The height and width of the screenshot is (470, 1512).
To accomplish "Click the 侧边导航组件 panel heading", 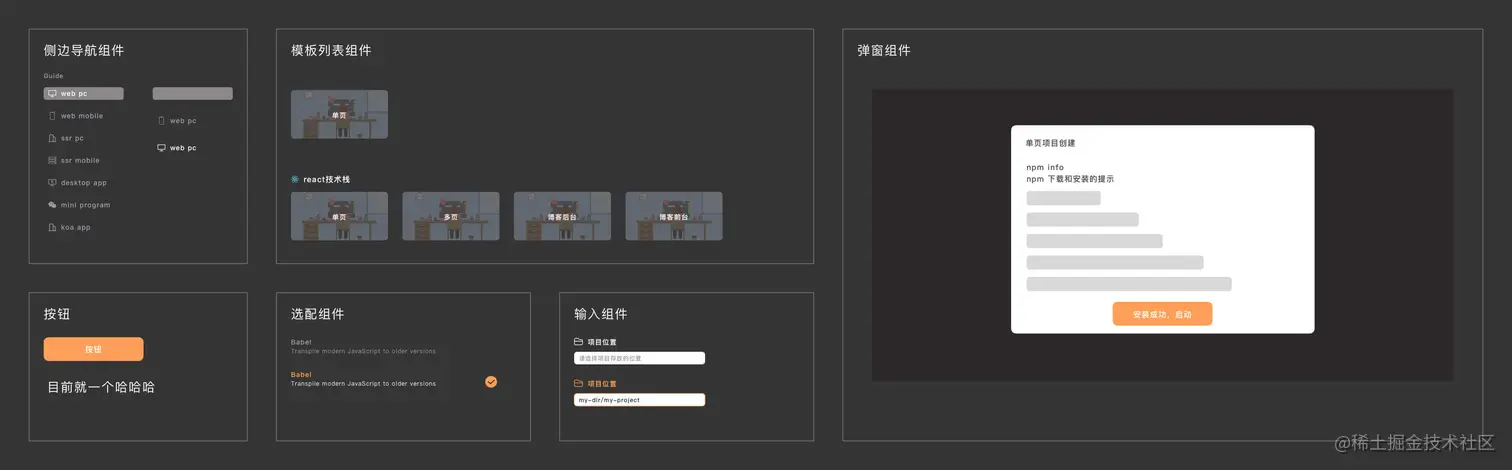I will click(84, 50).
